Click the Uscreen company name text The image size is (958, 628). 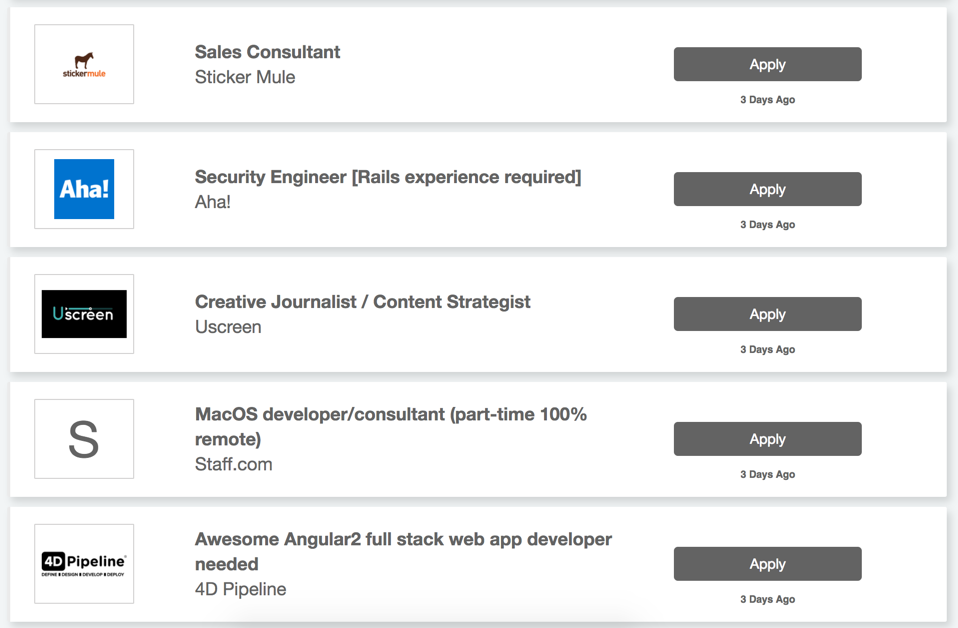click(228, 327)
